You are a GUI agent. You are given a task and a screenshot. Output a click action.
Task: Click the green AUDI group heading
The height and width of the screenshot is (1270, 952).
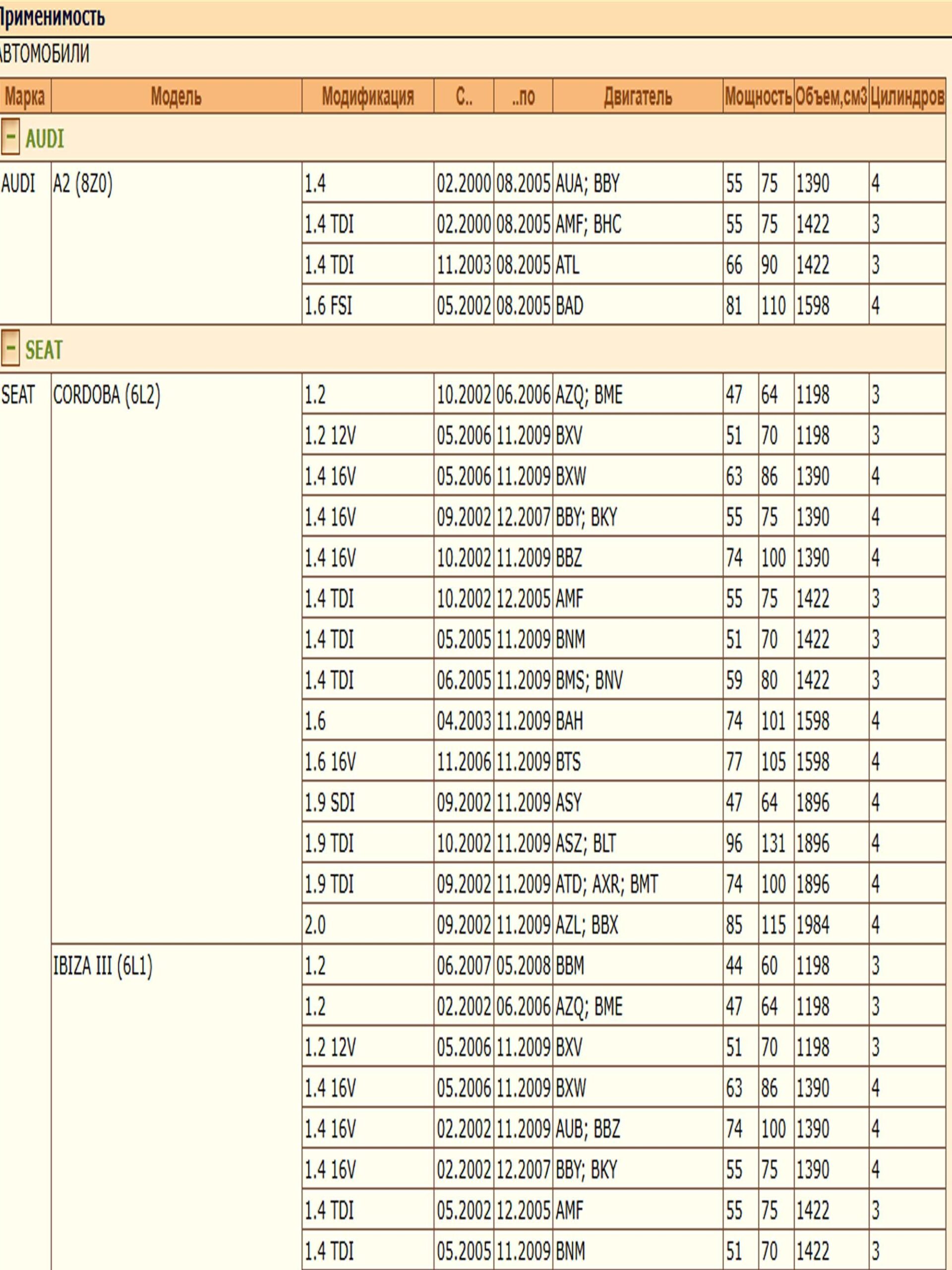pos(45,139)
